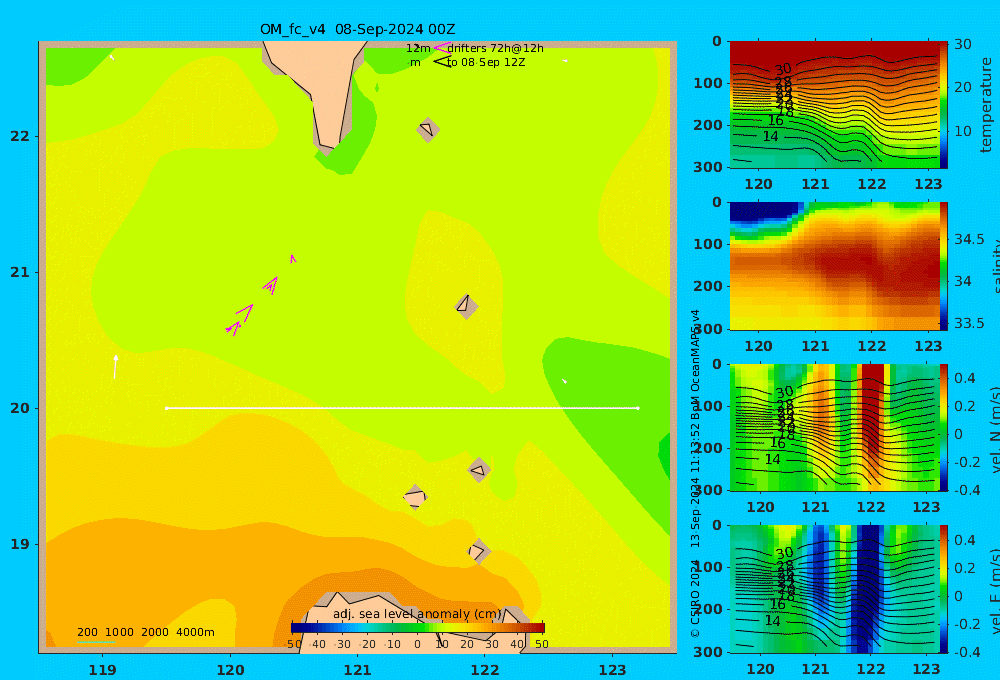The width and height of the screenshot is (1000, 680).
Task: Click the island marker near 122E 19.5N
Action: [479, 470]
